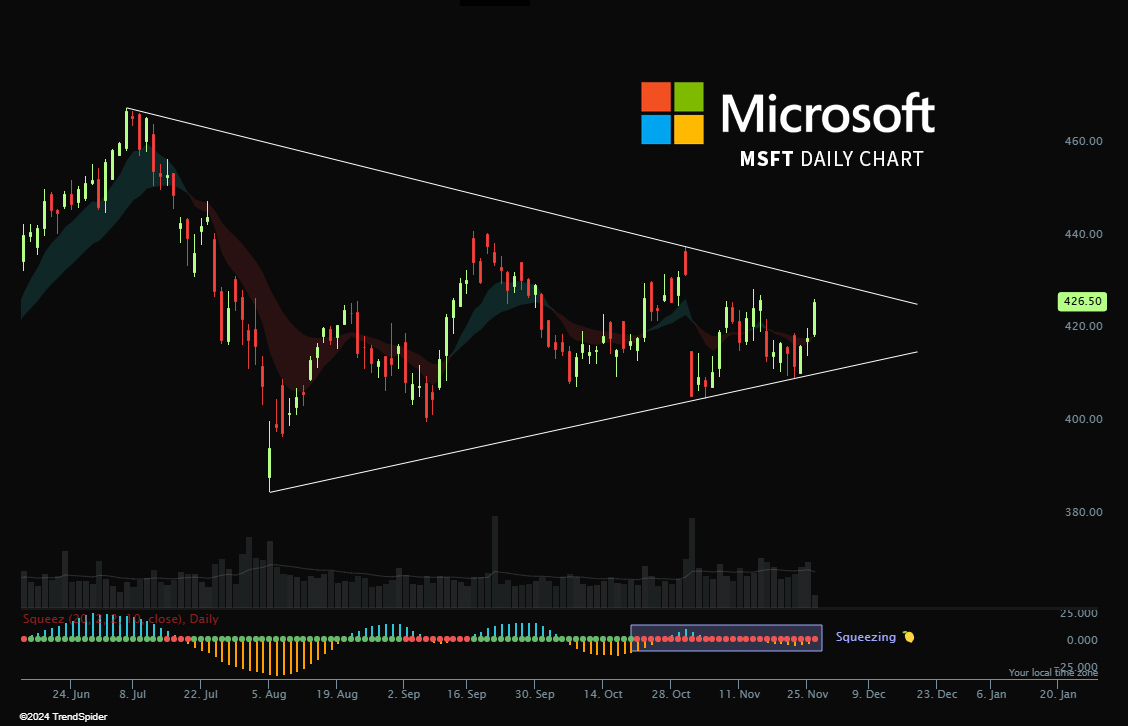Viewport: 1128px width, 726px height.
Task: Click the "Microsoft" wordmark text
Action: coord(827,114)
